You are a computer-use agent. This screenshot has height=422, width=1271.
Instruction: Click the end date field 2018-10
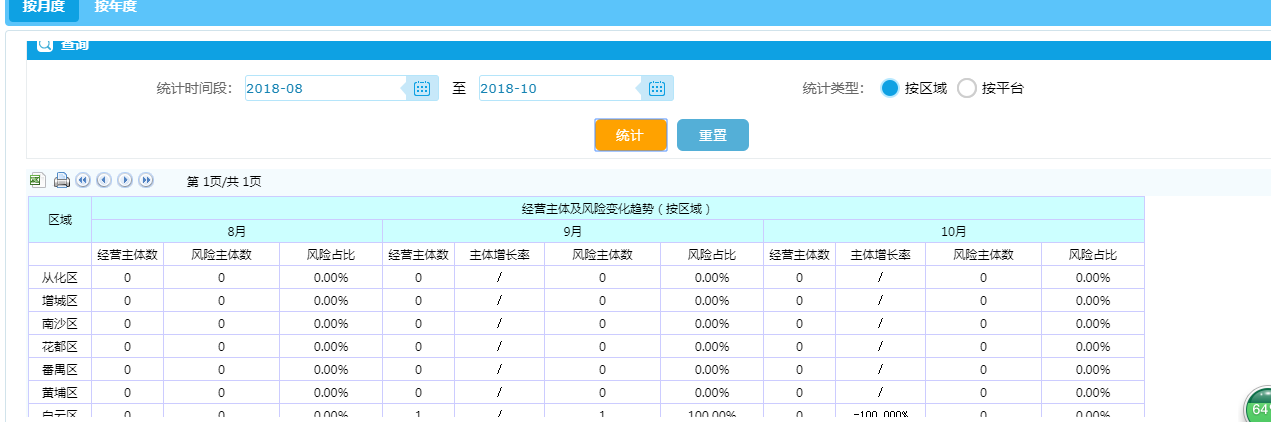pyautogui.click(x=557, y=88)
